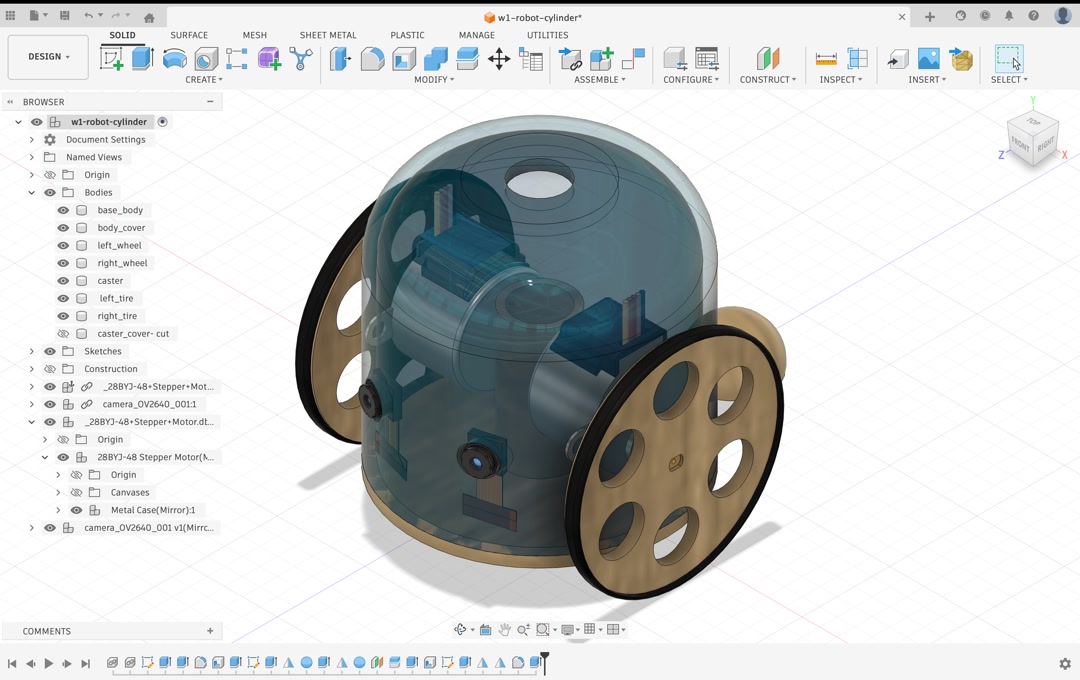The image size is (1080, 680).
Task: Open the Pan hand tool in navigation bar
Action: pos(505,630)
